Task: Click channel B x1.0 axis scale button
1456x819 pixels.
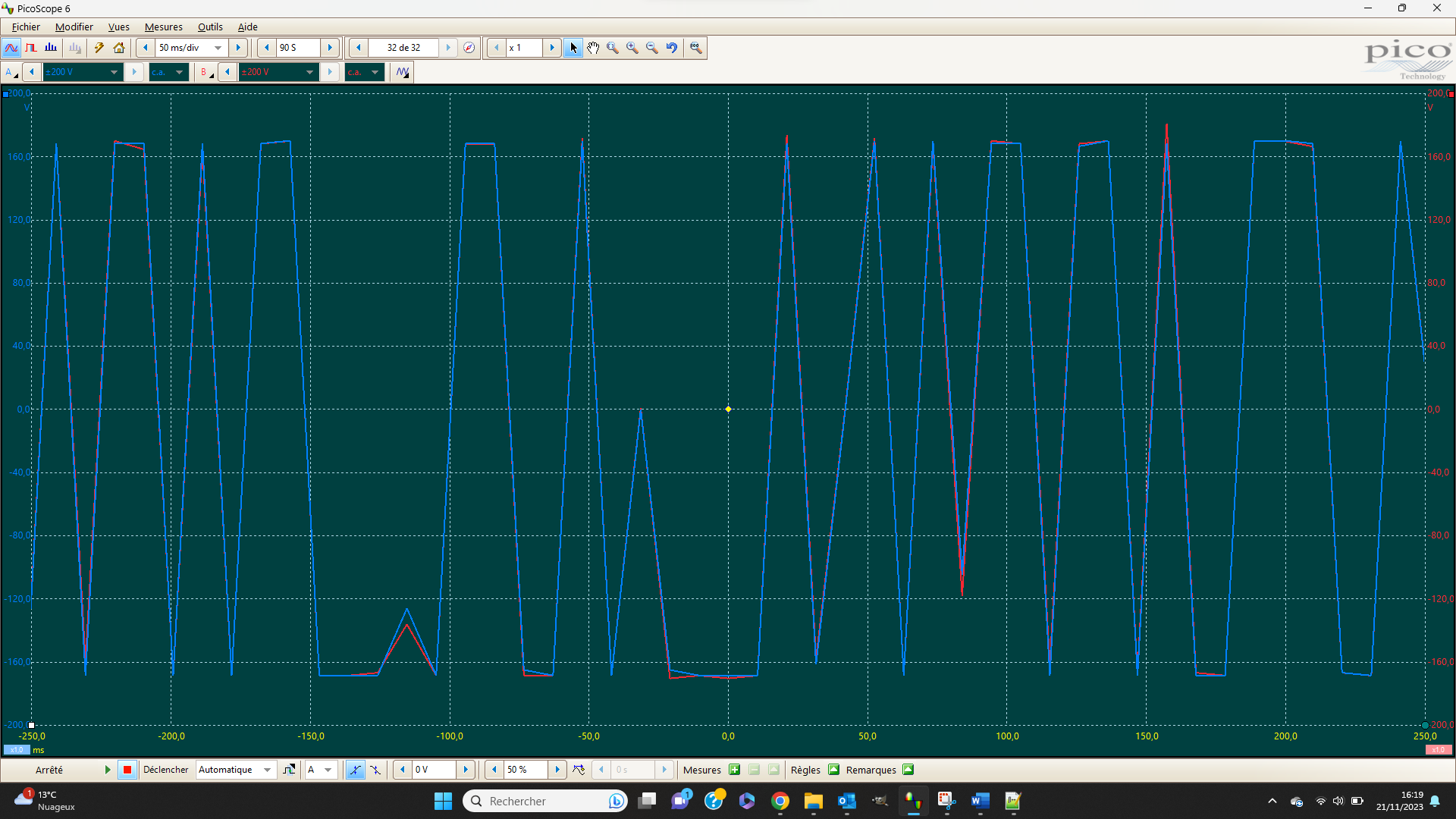Action: [x=1439, y=750]
